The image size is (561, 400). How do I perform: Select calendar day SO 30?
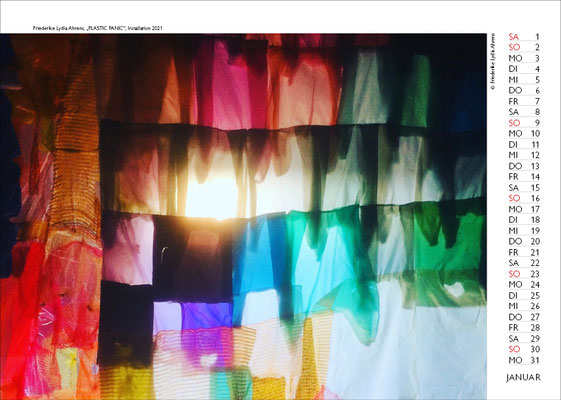524,350
